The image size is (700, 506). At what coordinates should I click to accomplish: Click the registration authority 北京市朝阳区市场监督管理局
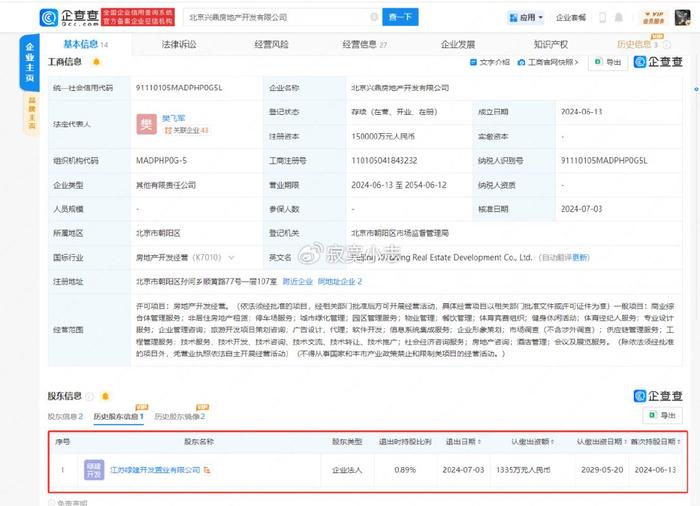400,233
